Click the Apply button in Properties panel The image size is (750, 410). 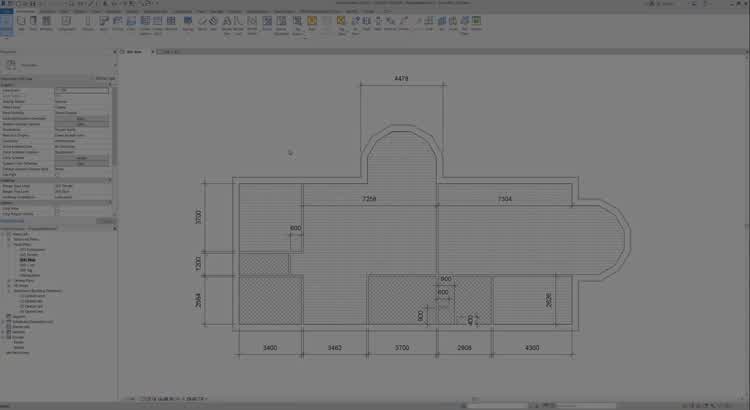pyautogui.click(x=103, y=221)
